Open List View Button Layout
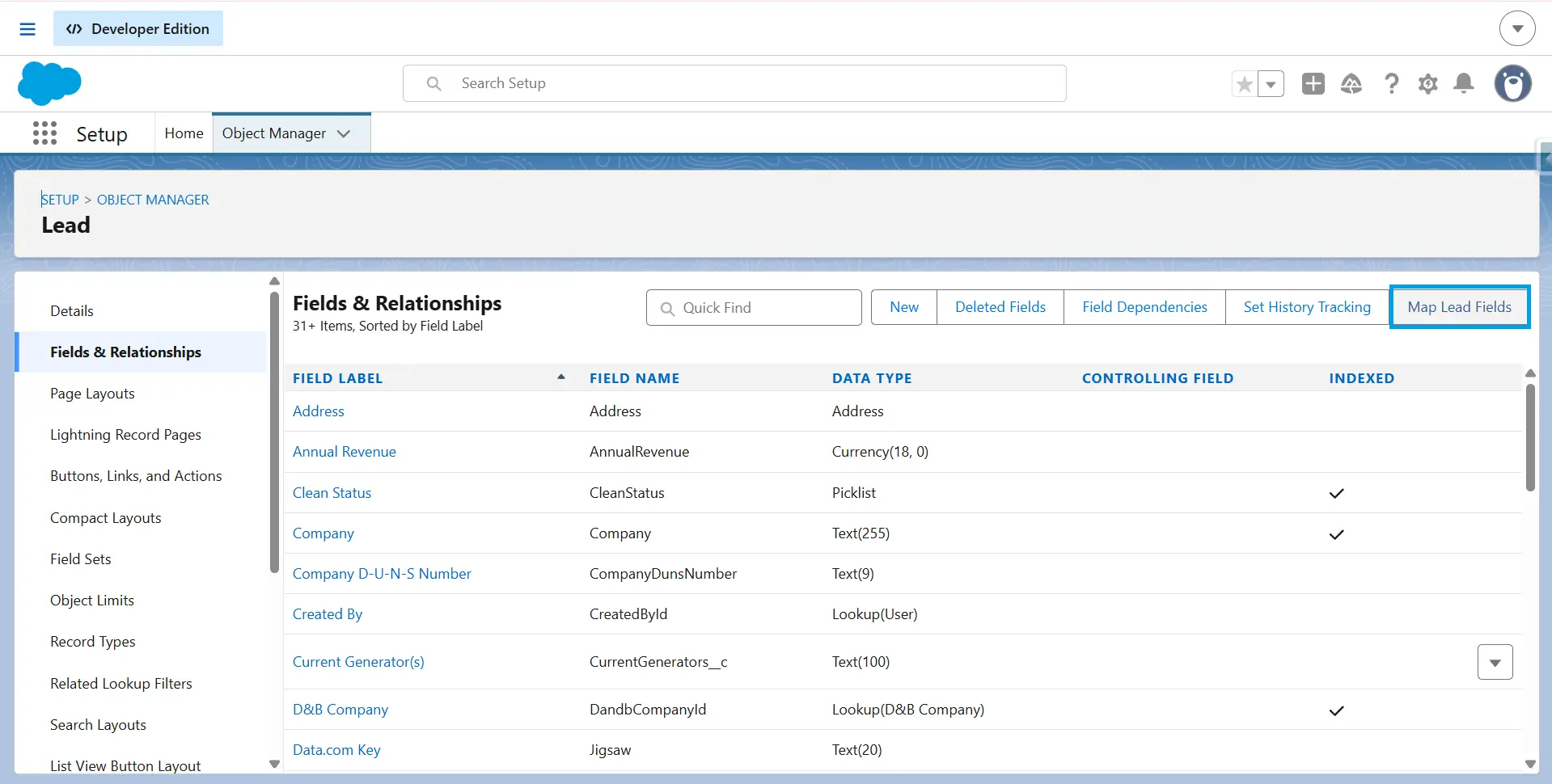Screen dimensions: 1552x784 (x=125, y=765)
